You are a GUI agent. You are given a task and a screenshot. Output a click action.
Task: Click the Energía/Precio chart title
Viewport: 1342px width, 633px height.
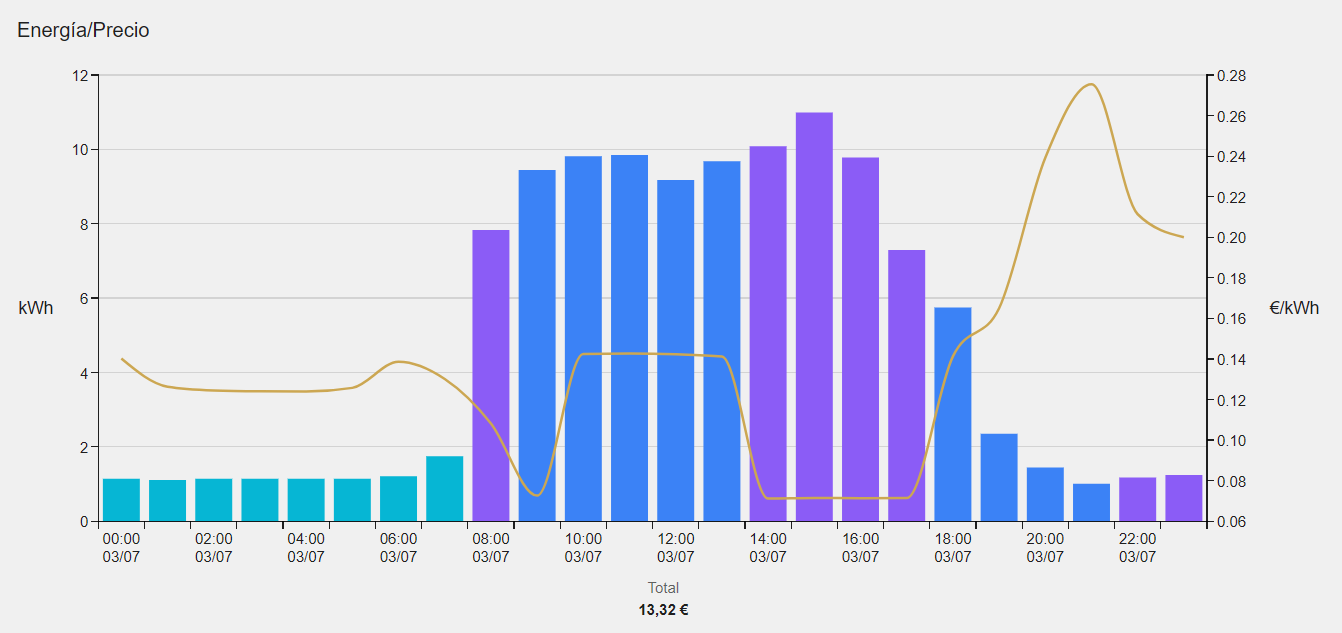tap(83, 31)
